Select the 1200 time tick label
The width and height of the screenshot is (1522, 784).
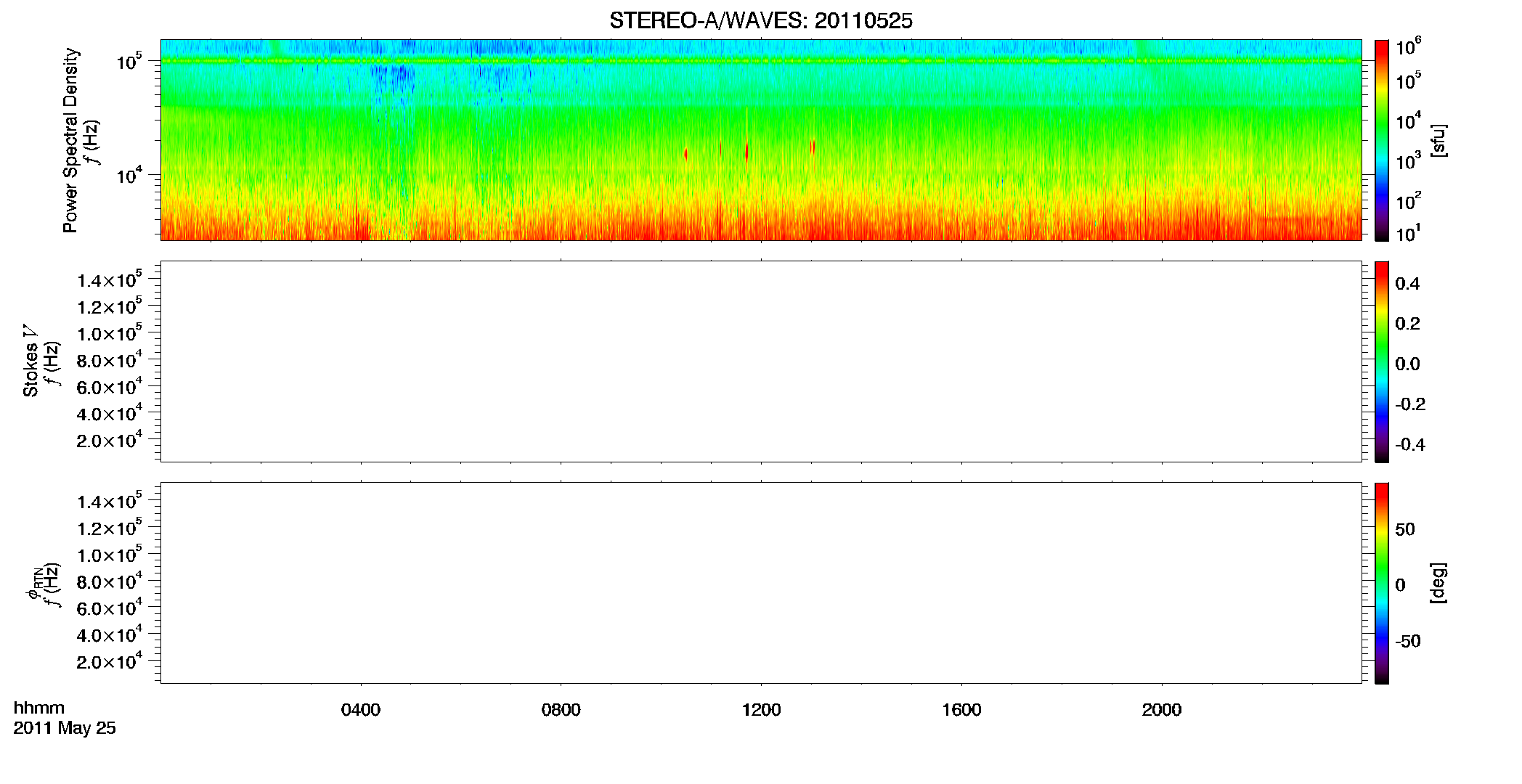(761, 710)
